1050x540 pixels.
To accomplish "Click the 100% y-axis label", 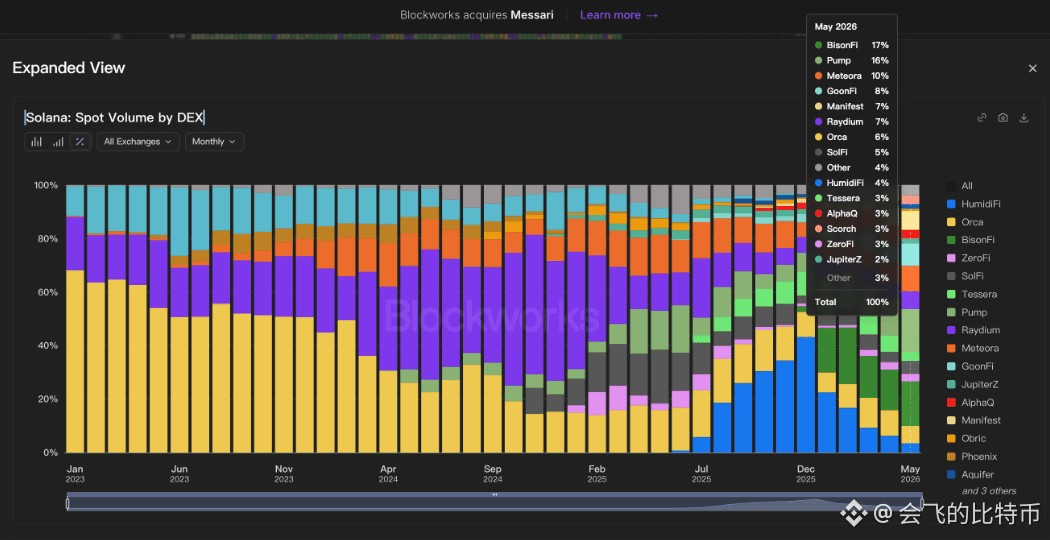I will coord(46,186).
